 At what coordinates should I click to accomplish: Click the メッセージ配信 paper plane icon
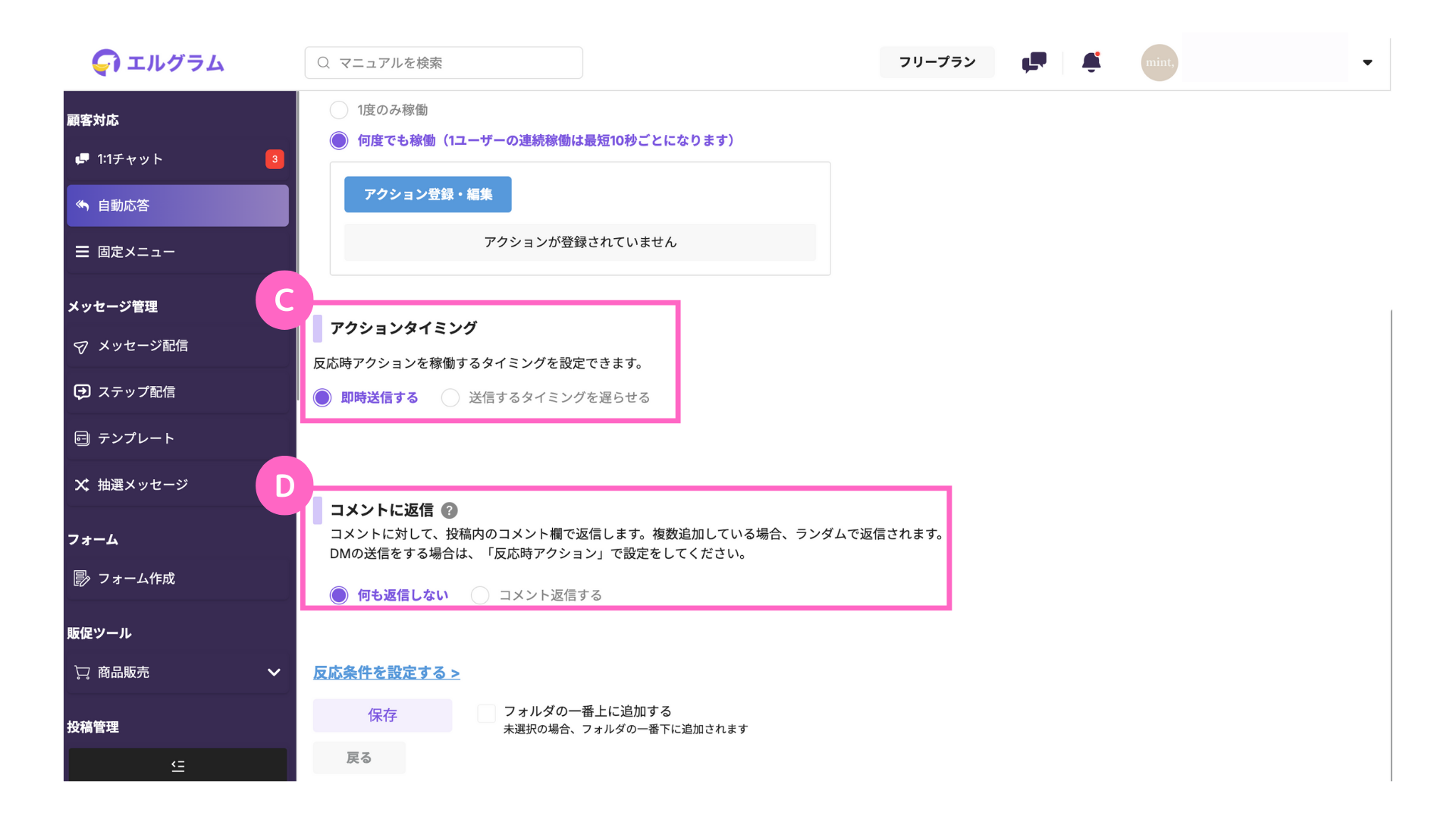[81, 347]
